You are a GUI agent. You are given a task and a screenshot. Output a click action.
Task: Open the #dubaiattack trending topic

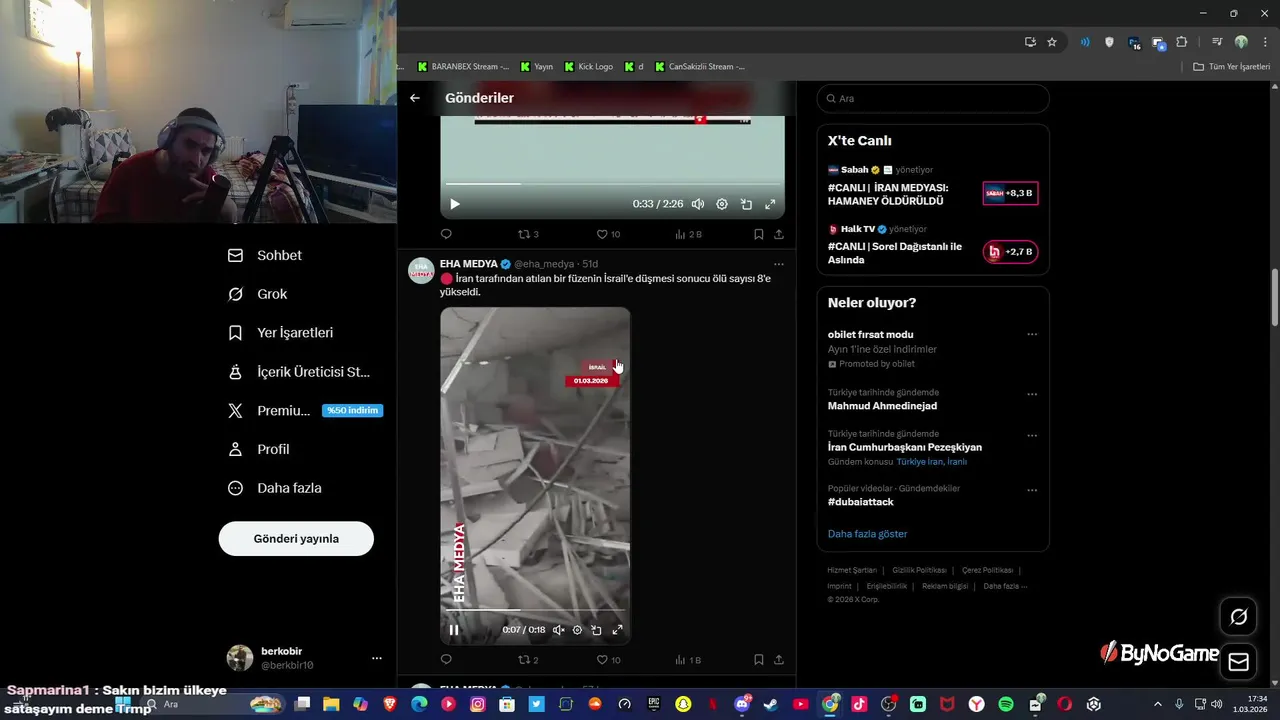coord(861,502)
